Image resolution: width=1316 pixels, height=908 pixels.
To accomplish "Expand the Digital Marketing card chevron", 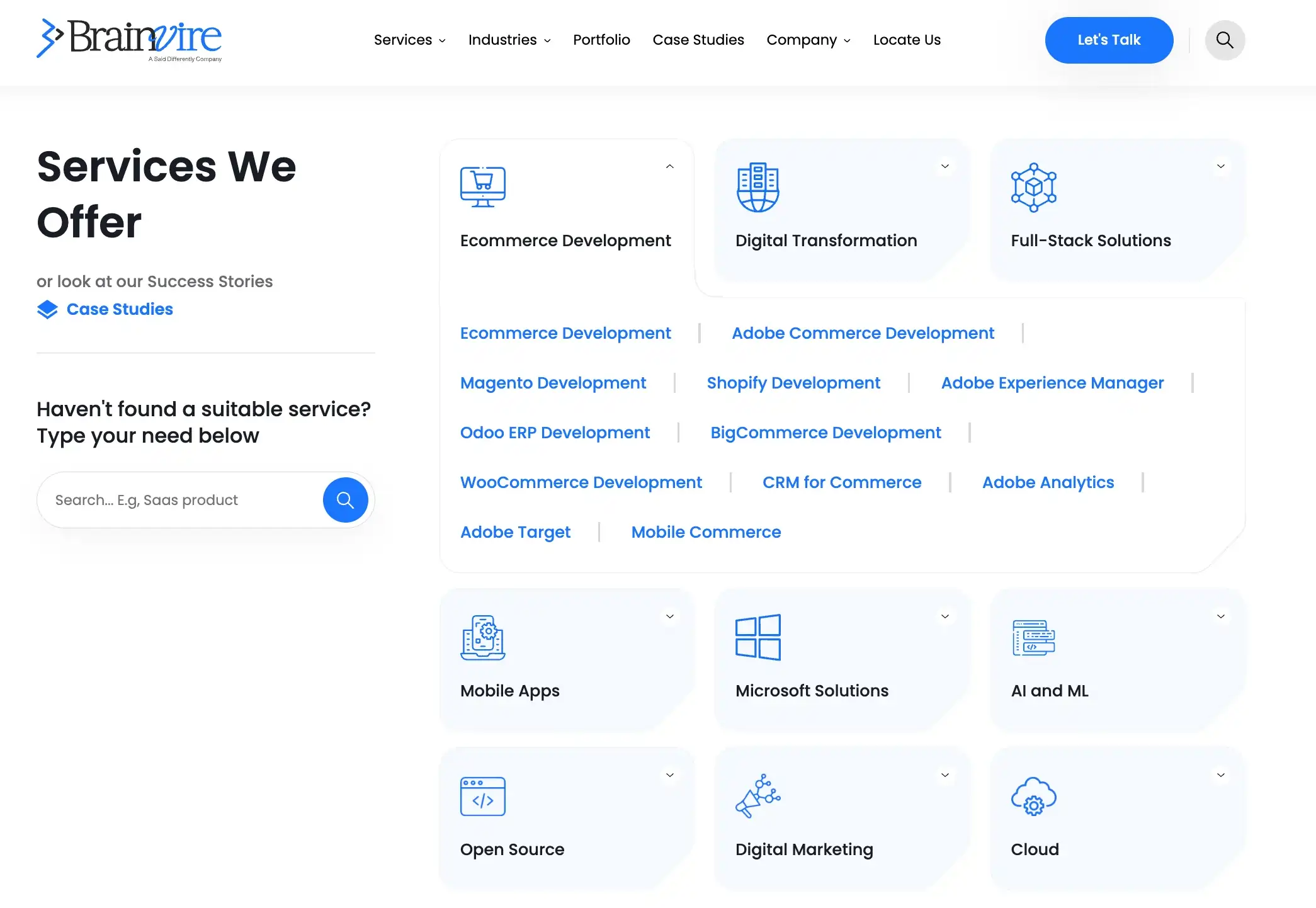I will click(945, 775).
